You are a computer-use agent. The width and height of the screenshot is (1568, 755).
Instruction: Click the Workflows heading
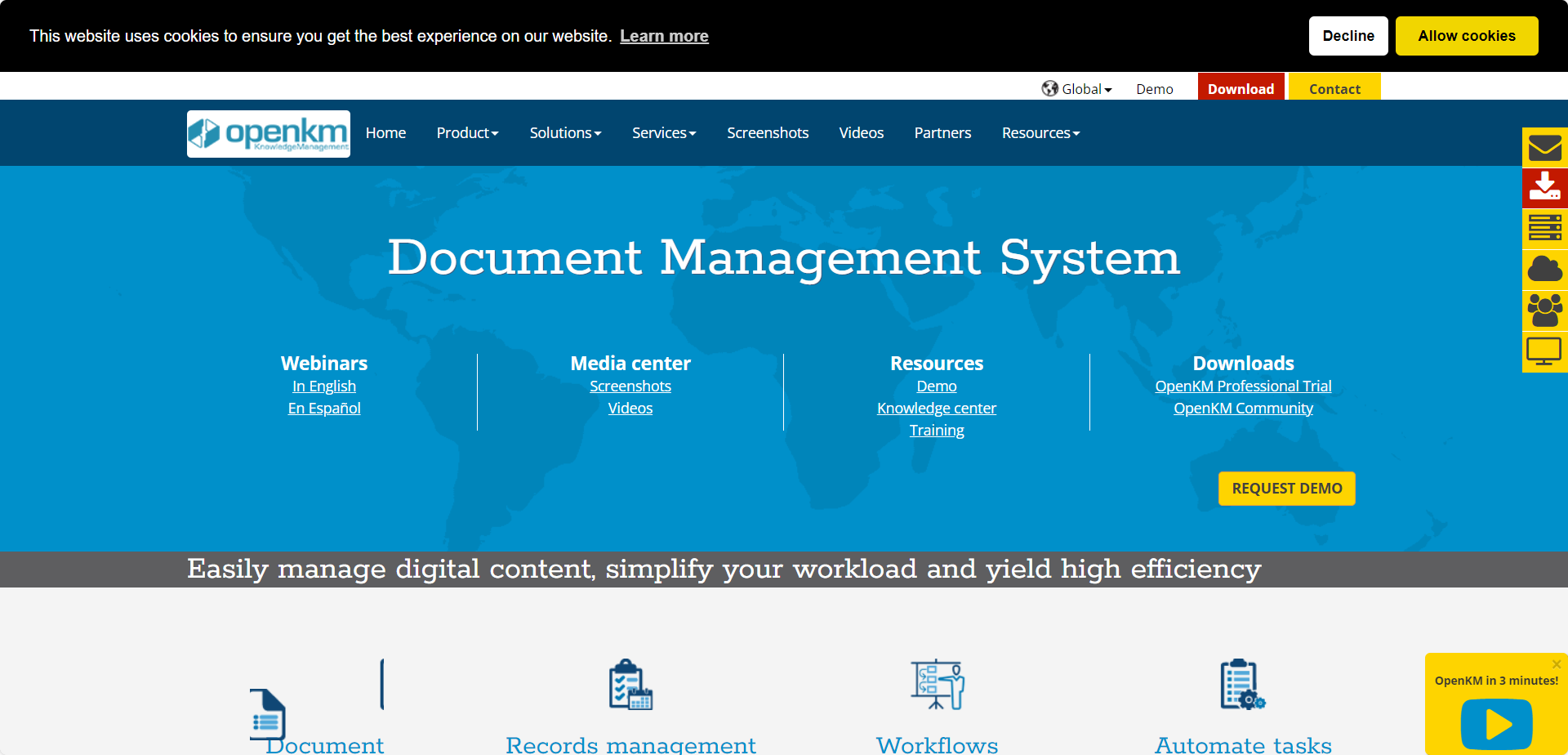click(938, 745)
